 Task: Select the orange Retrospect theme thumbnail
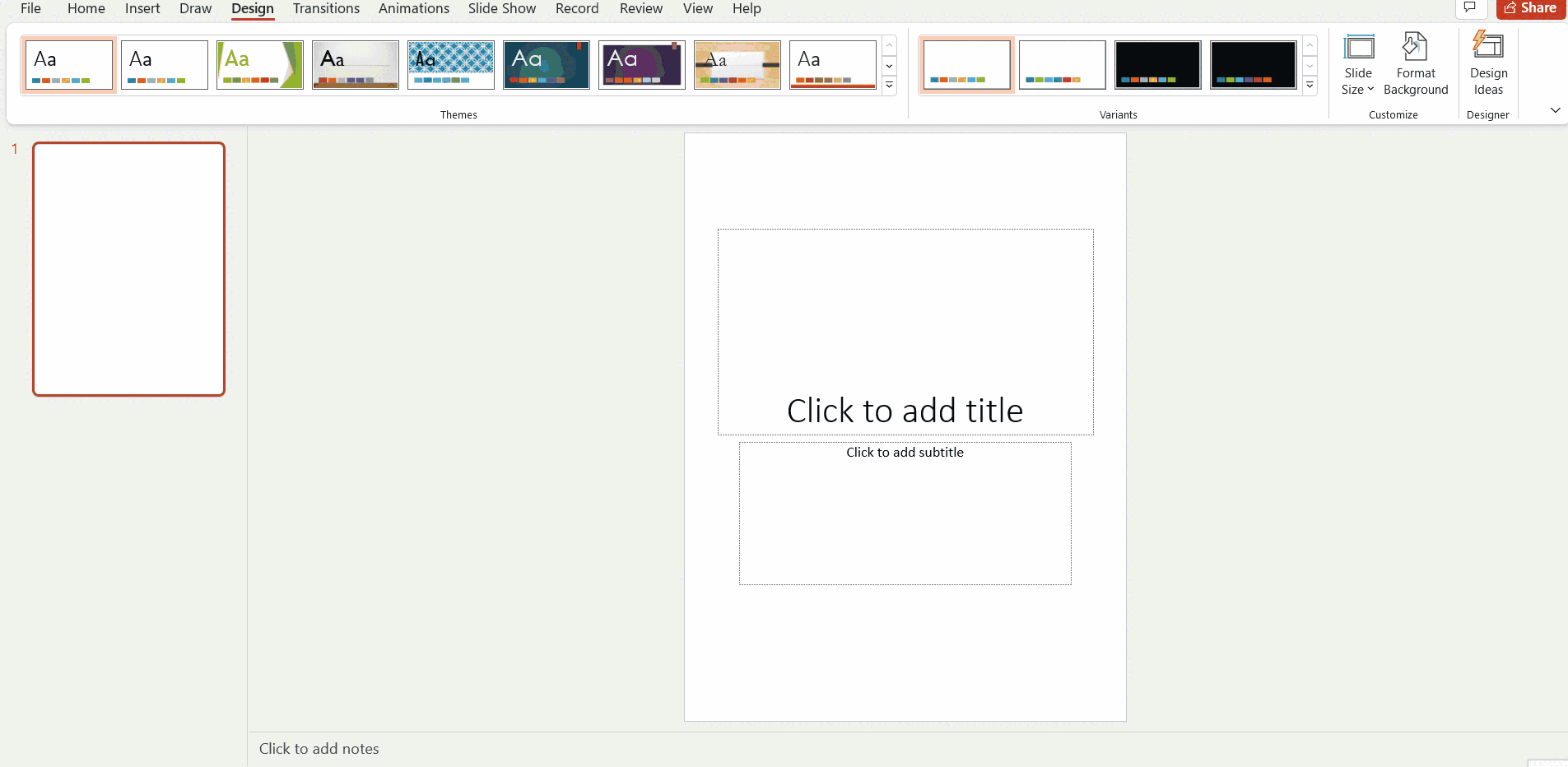833,65
